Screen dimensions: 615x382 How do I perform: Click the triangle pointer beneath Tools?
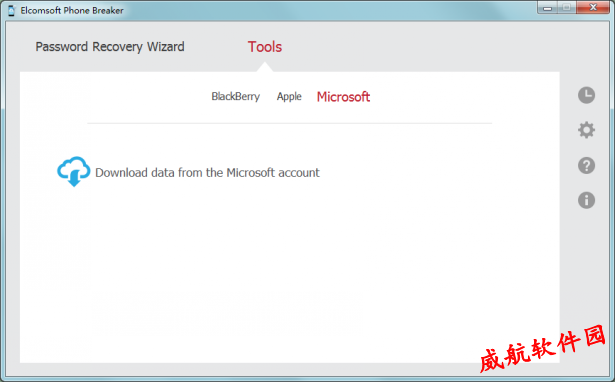click(x=265, y=67)
